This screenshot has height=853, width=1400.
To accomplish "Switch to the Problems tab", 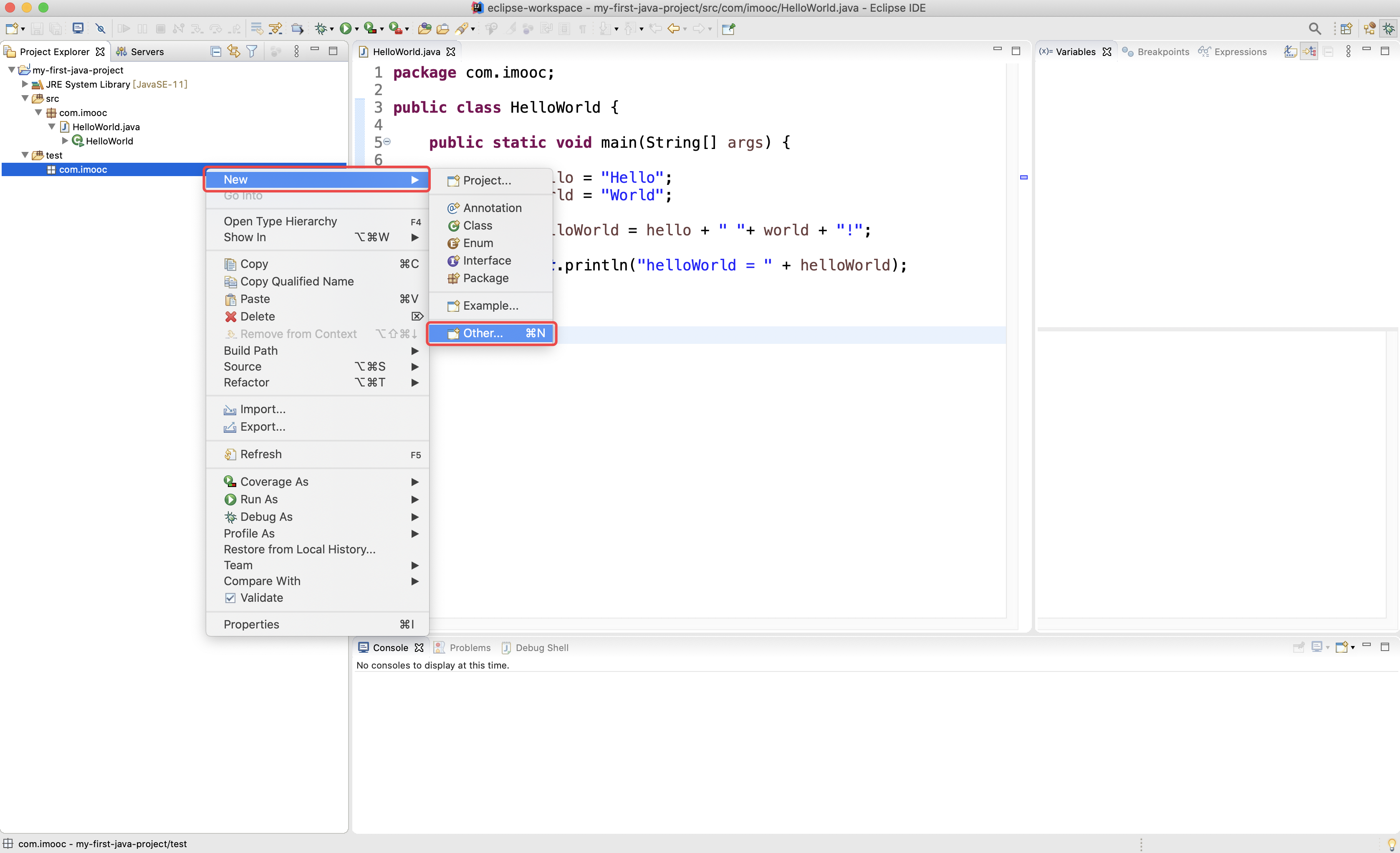I will click(x=462, y=647).
